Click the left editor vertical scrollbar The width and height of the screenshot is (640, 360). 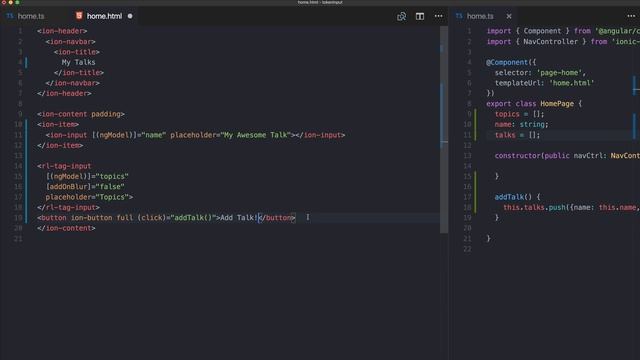click(444, 130)
